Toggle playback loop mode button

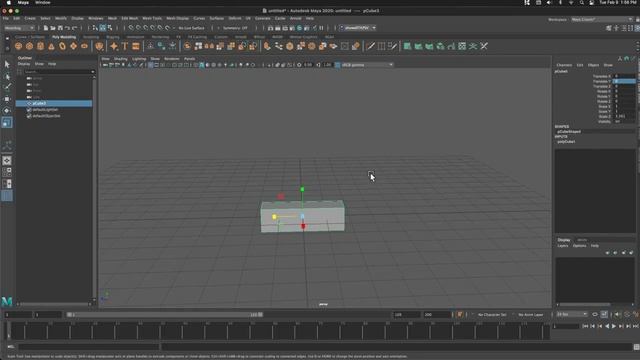click(595, 315)
